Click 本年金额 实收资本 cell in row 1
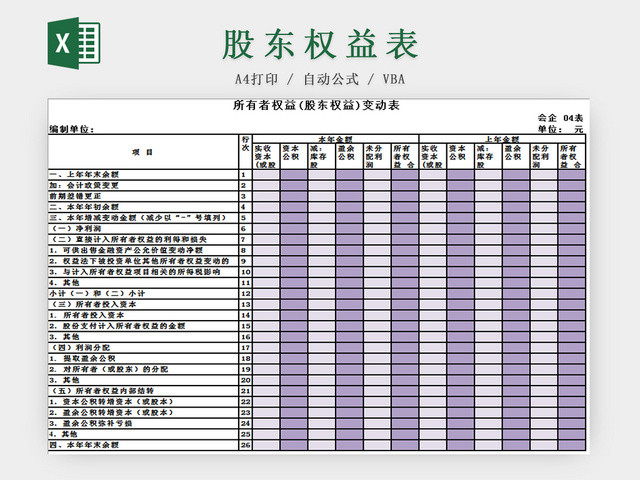Viewport: 640px width, 480px height. [266, 175]
